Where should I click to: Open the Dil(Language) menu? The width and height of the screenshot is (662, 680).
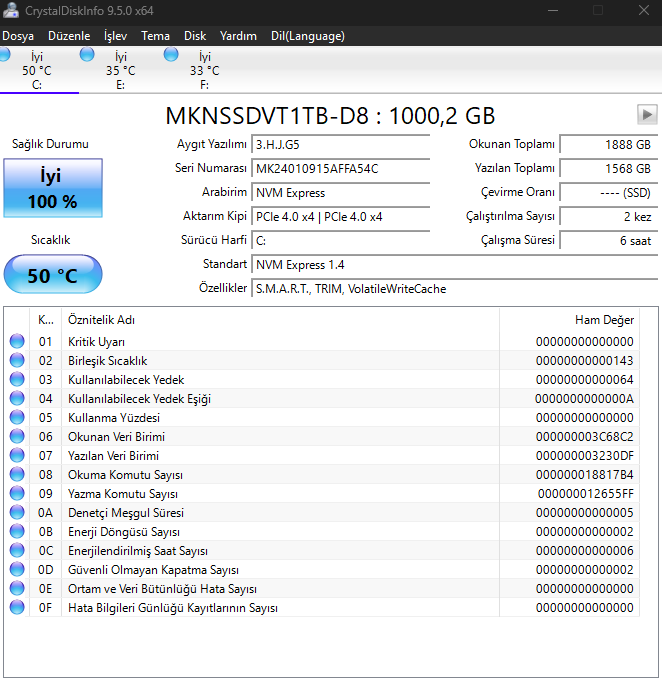[x=307, y=36]
